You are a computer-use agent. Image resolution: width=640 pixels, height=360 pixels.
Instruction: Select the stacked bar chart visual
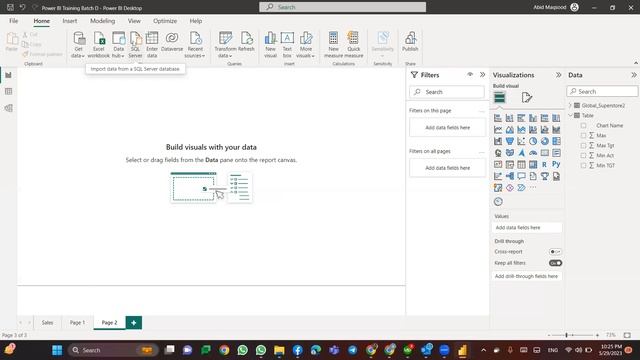[498, 118]
